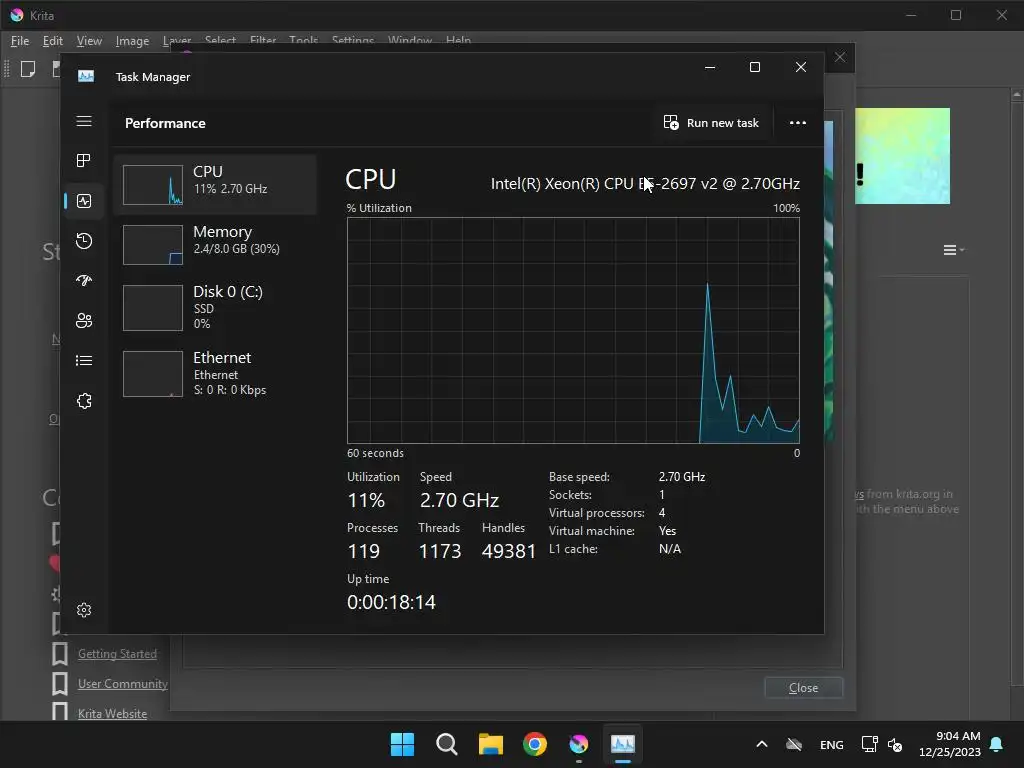Screen dimensions: 1024x768
Task: Open Krita Website link
Action: (112, 714)
